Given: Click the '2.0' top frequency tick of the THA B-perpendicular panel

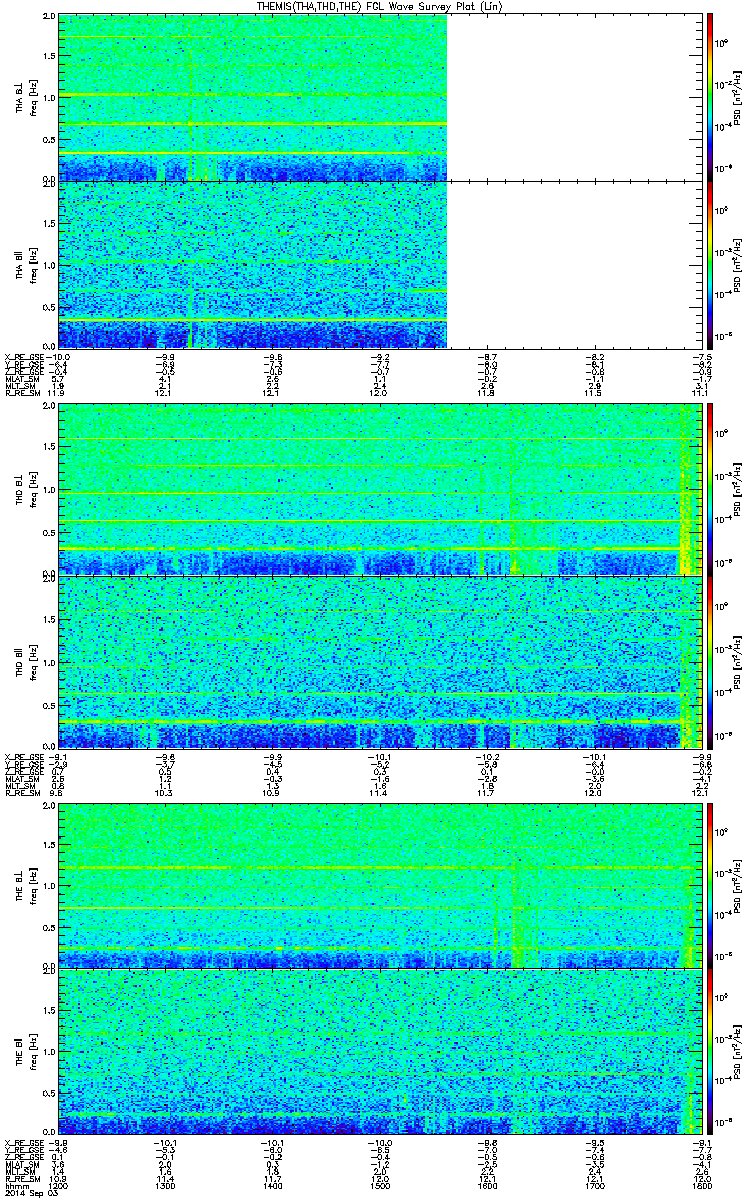Looking at the screenshot, I should pyautogui.click(x=48, y=18).
